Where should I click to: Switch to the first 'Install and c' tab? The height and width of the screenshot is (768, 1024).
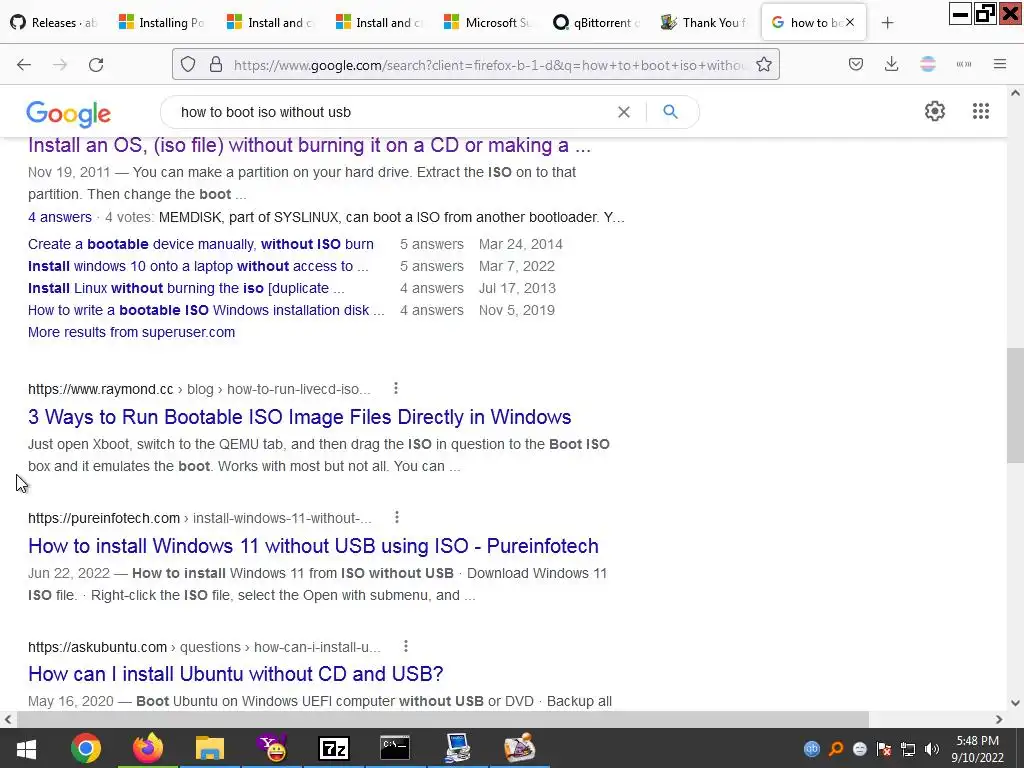[270, 23]
